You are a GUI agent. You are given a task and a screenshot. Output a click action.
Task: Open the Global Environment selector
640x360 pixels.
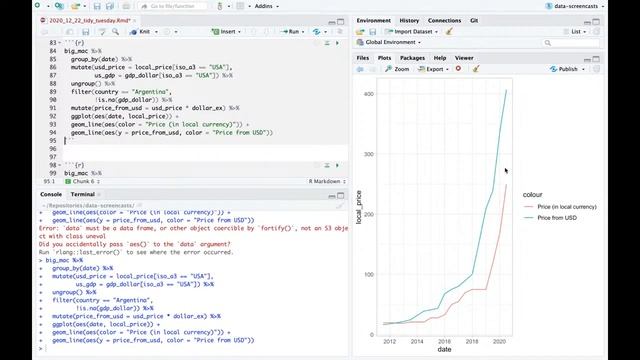pyautogui.click(x=389, y=42)
